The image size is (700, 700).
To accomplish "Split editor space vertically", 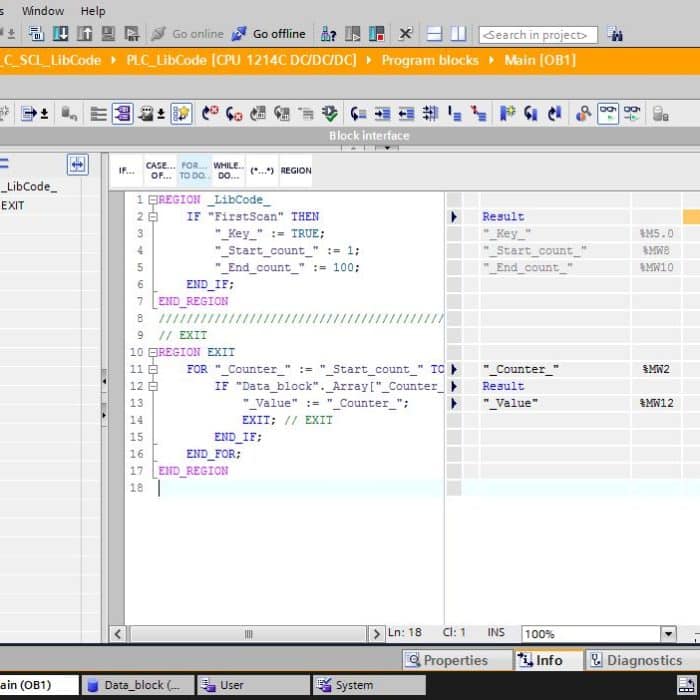I will click(x=458, y=33).
